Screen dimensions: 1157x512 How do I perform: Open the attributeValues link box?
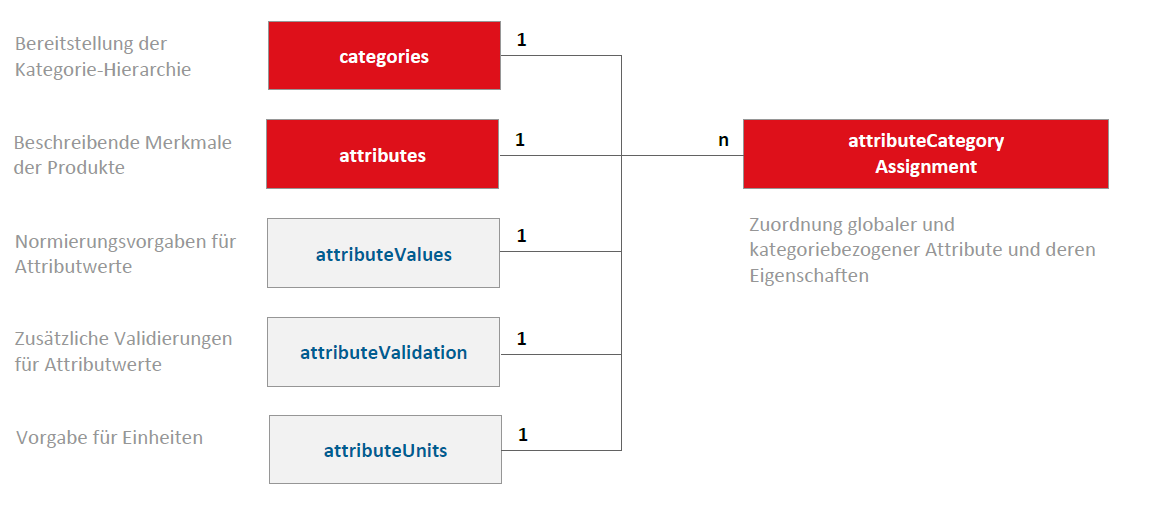click(384, 253)
